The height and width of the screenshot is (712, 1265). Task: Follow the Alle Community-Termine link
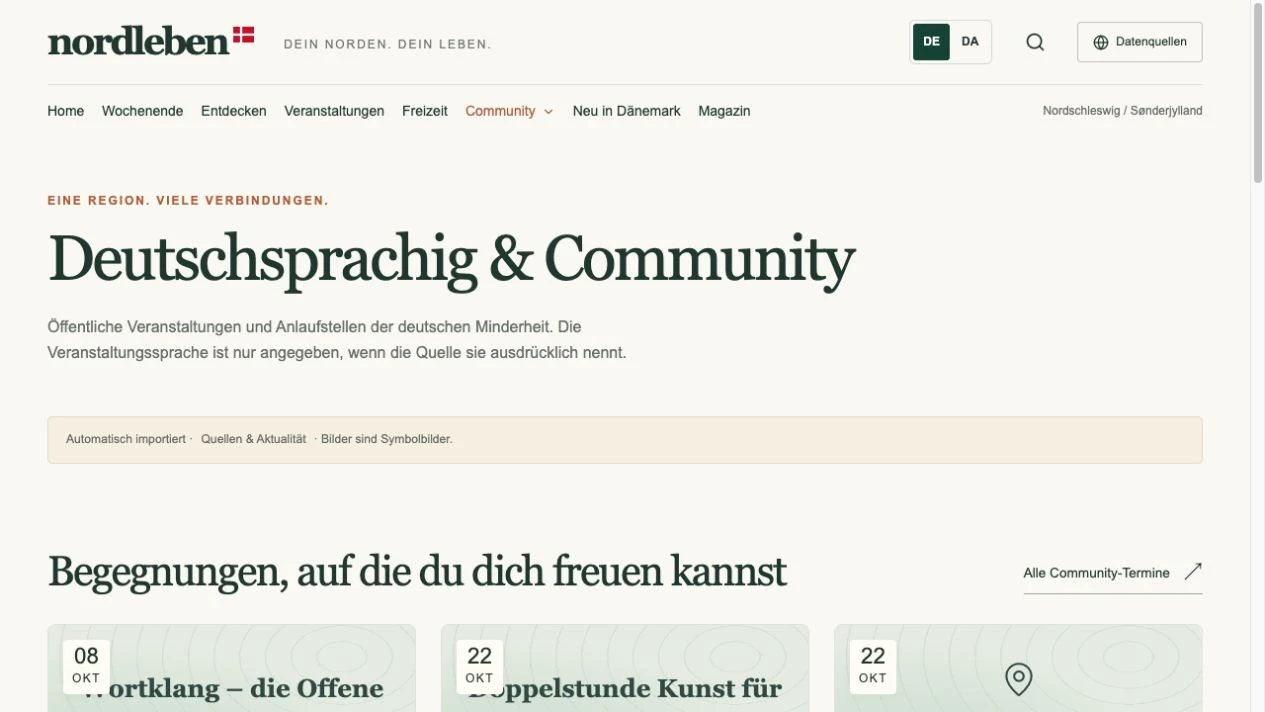tap(1096, 573)
